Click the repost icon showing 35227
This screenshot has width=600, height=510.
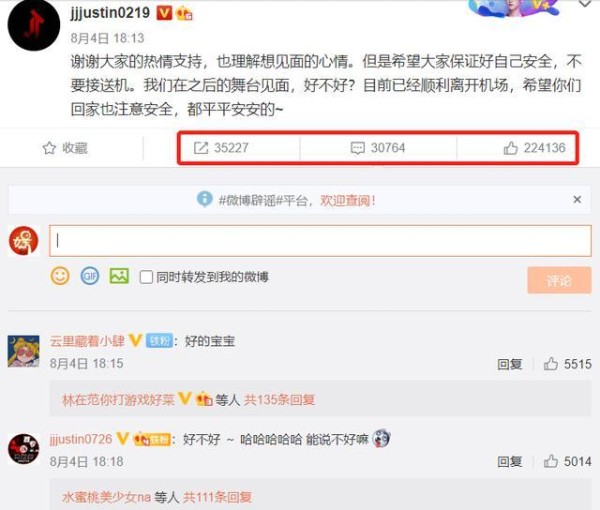[201, 148]
